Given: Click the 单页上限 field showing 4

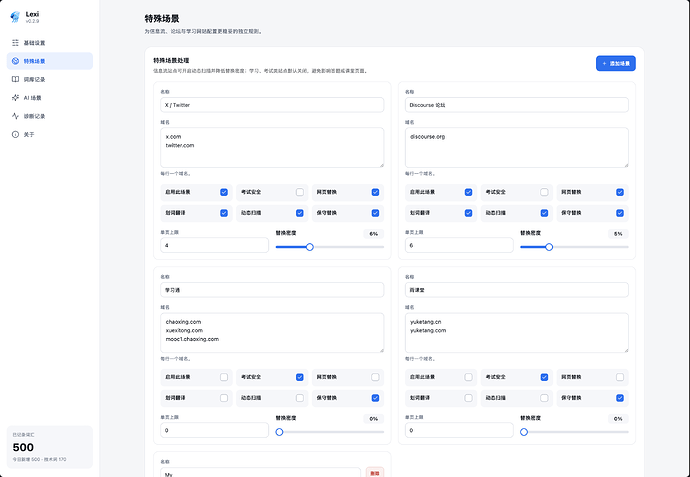Looking at the screenshot, I should (215, 245).
